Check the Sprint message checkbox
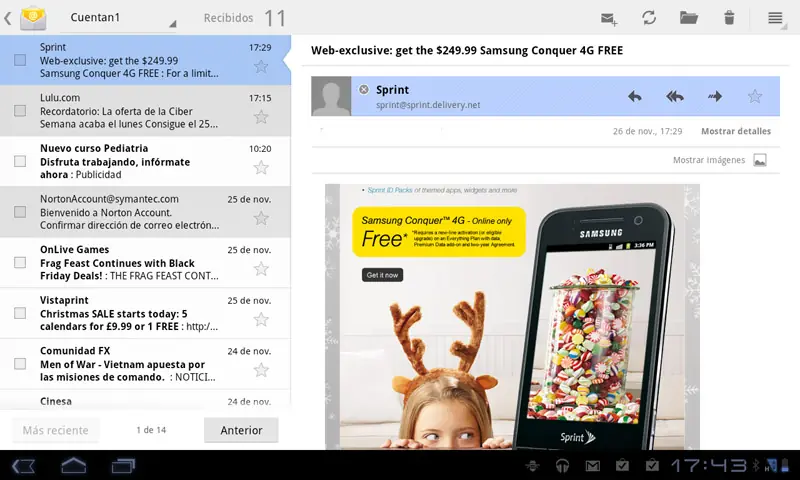Viewport: 800px width, 480px height. point(20,60)
